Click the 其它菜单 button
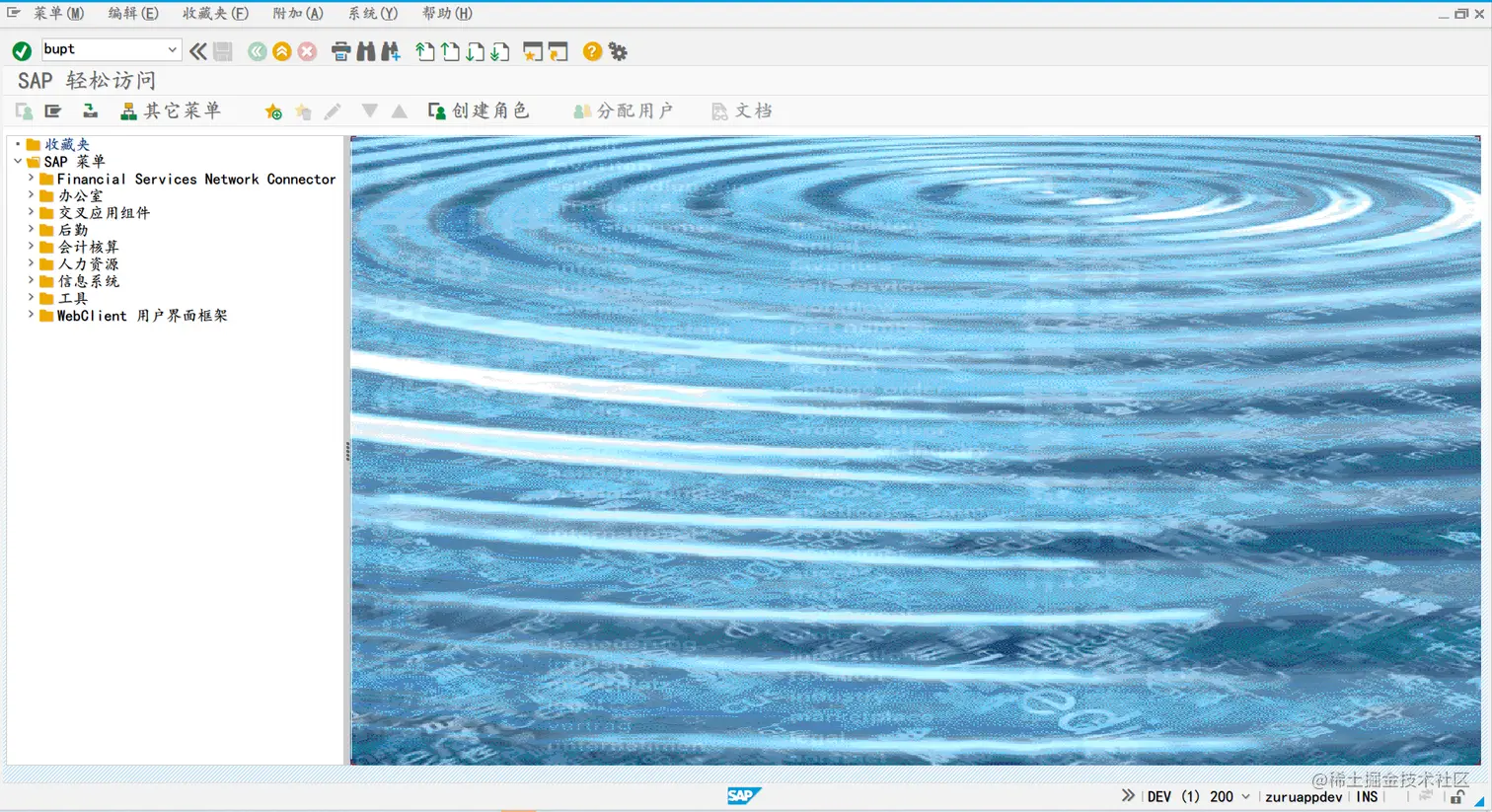The image size is (1492, 812). tap(171, 111)
